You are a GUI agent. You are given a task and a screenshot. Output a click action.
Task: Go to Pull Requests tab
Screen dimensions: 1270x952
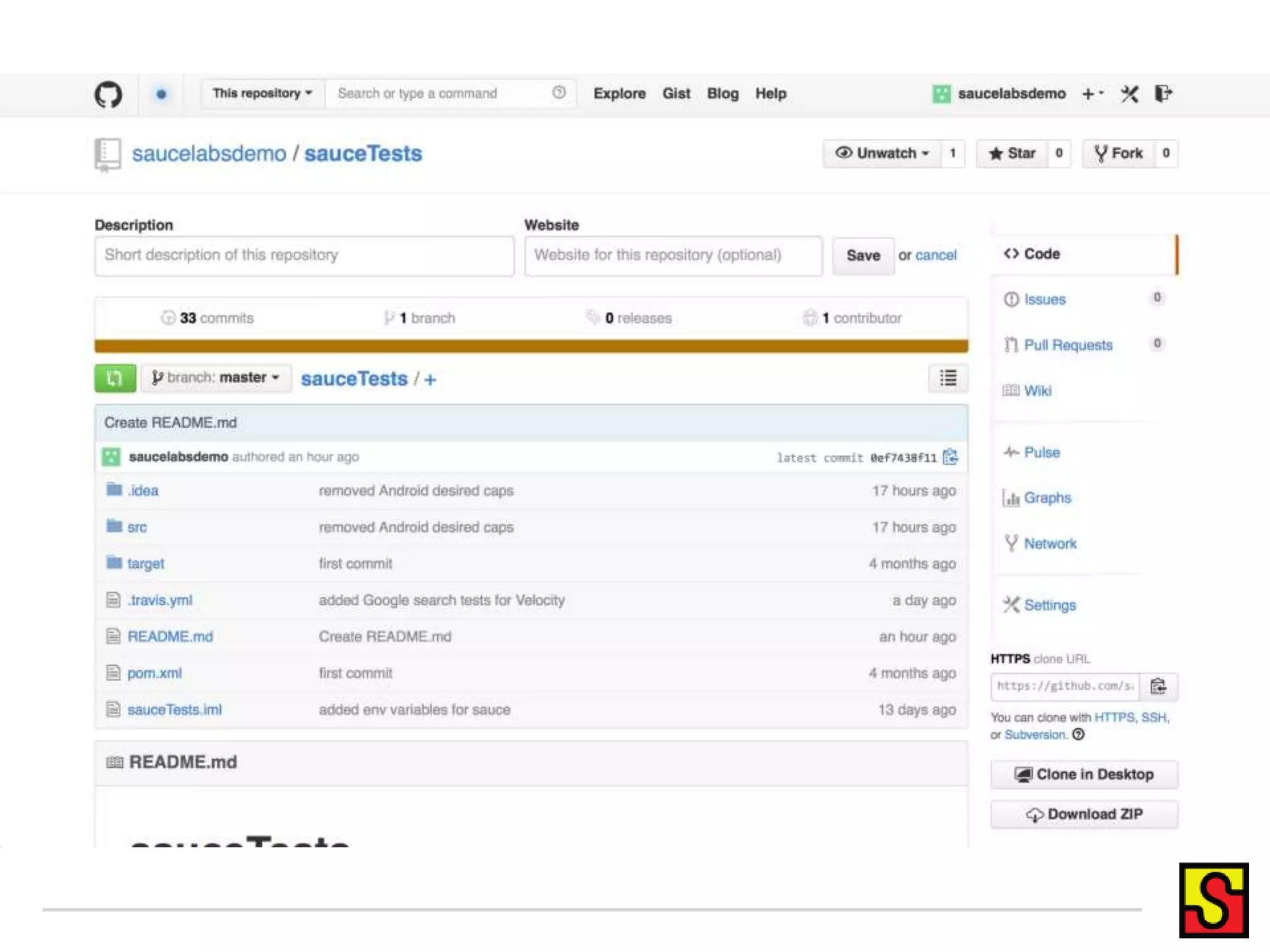pos(1068,345)
